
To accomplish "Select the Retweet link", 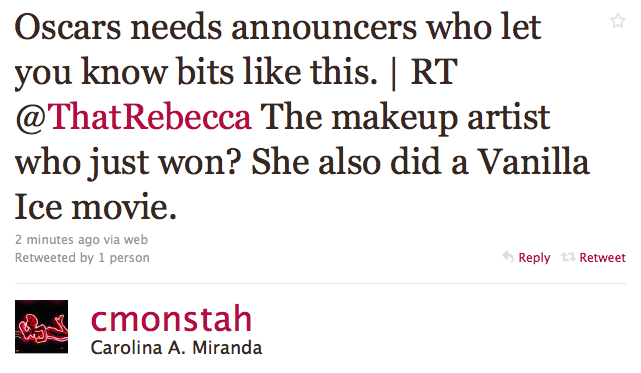I will coord(602,258).
